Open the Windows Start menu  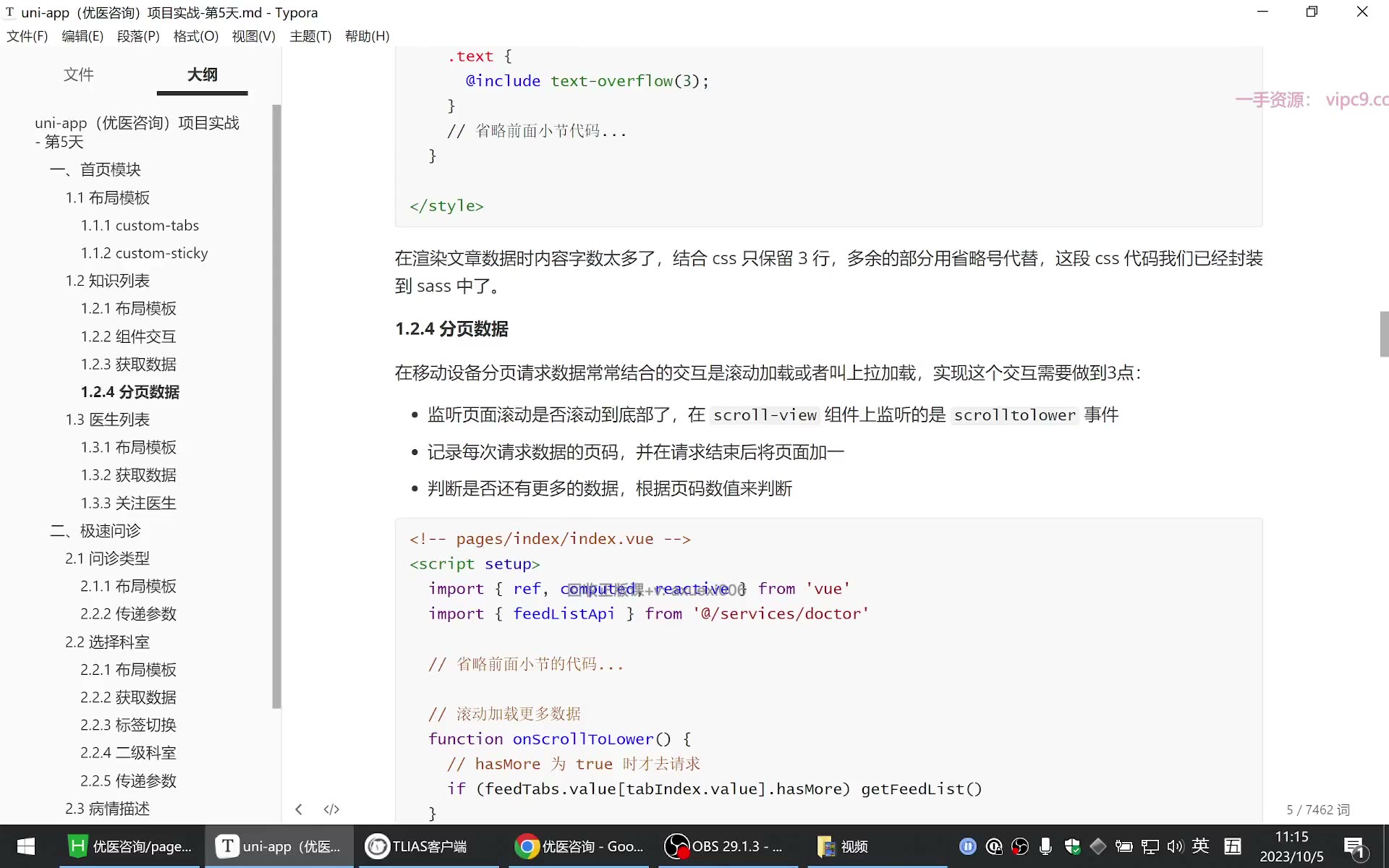tap(26, 846)
